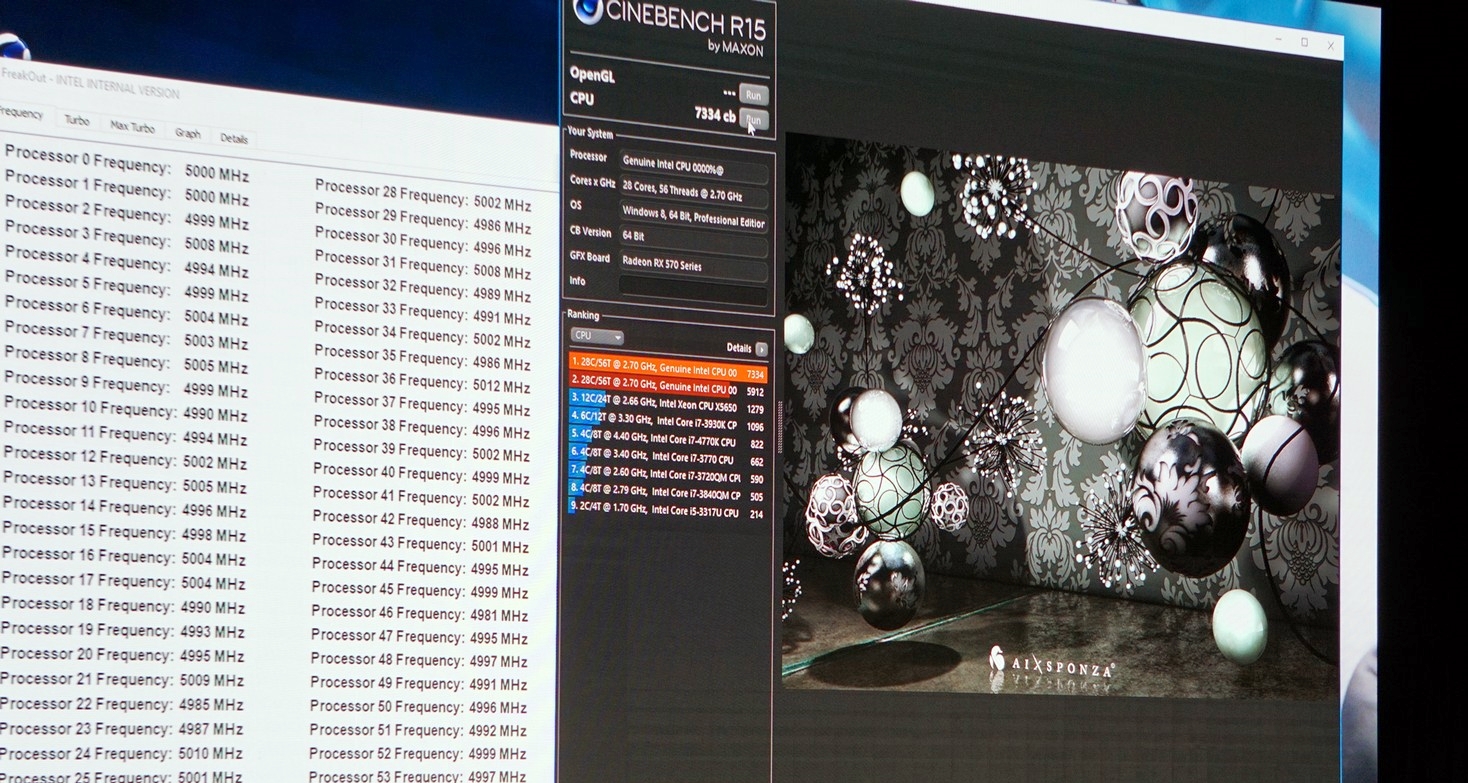Open the Max Turbo tab in FreakOut
The width and height of the screenshot is (1468, 783).
(x=132, y=127)
